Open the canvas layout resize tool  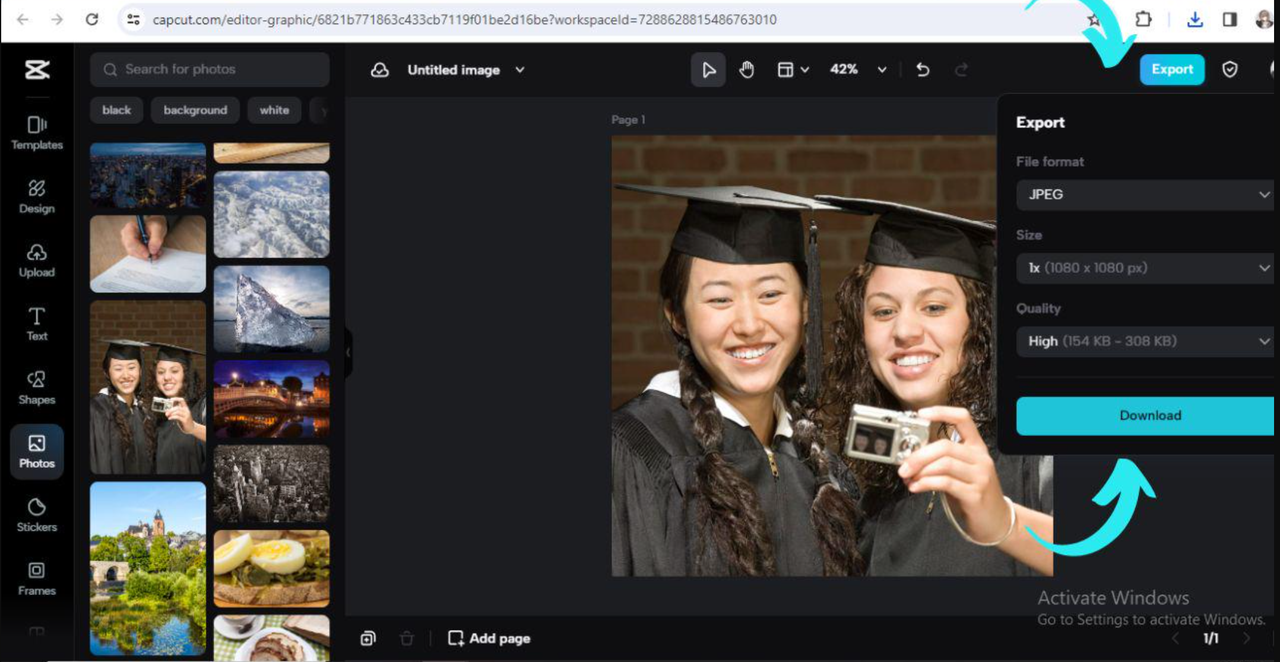click(x=786, y=70)
